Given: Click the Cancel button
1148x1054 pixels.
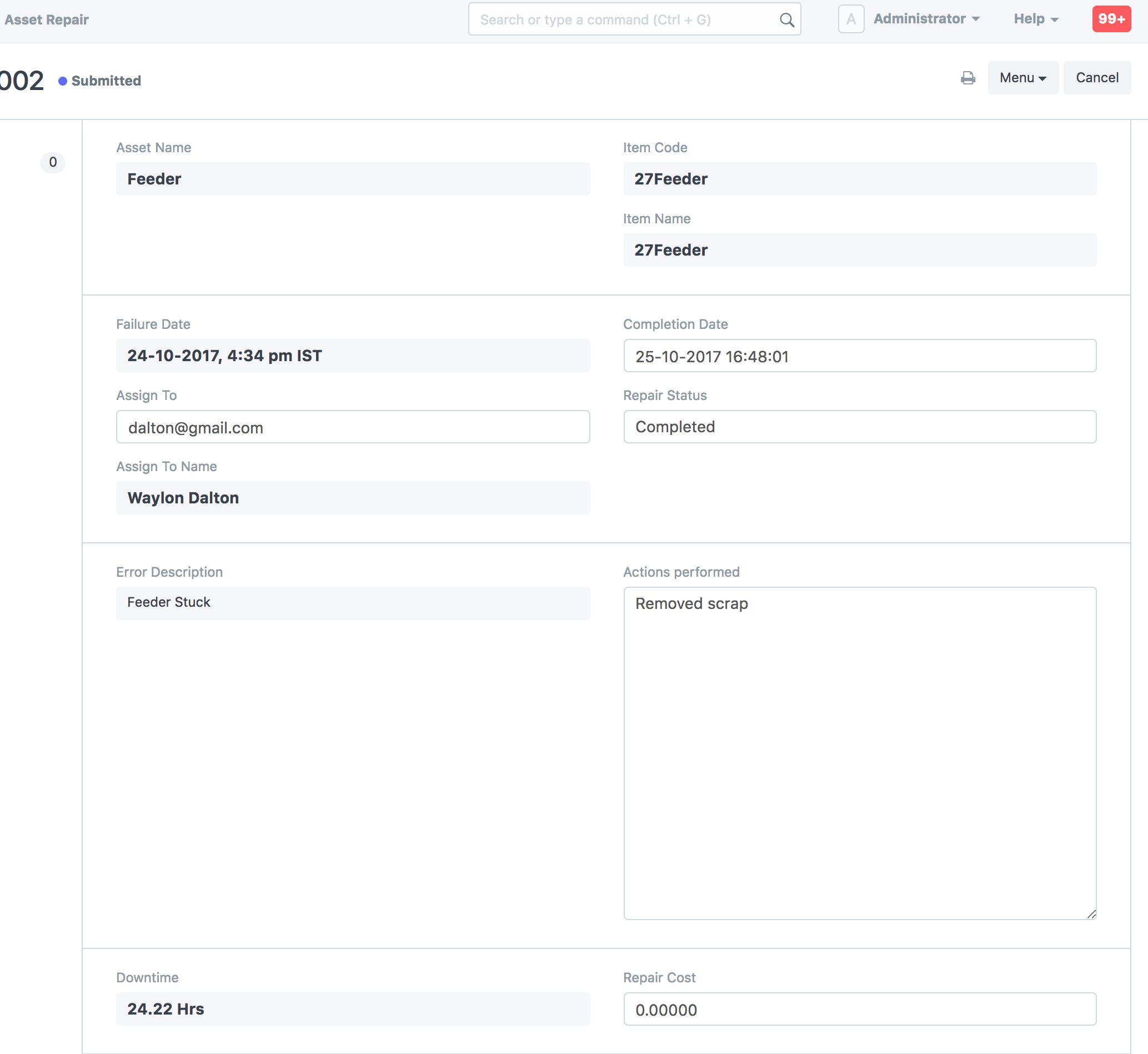Looking at the screenshot, I should 1097,78.
